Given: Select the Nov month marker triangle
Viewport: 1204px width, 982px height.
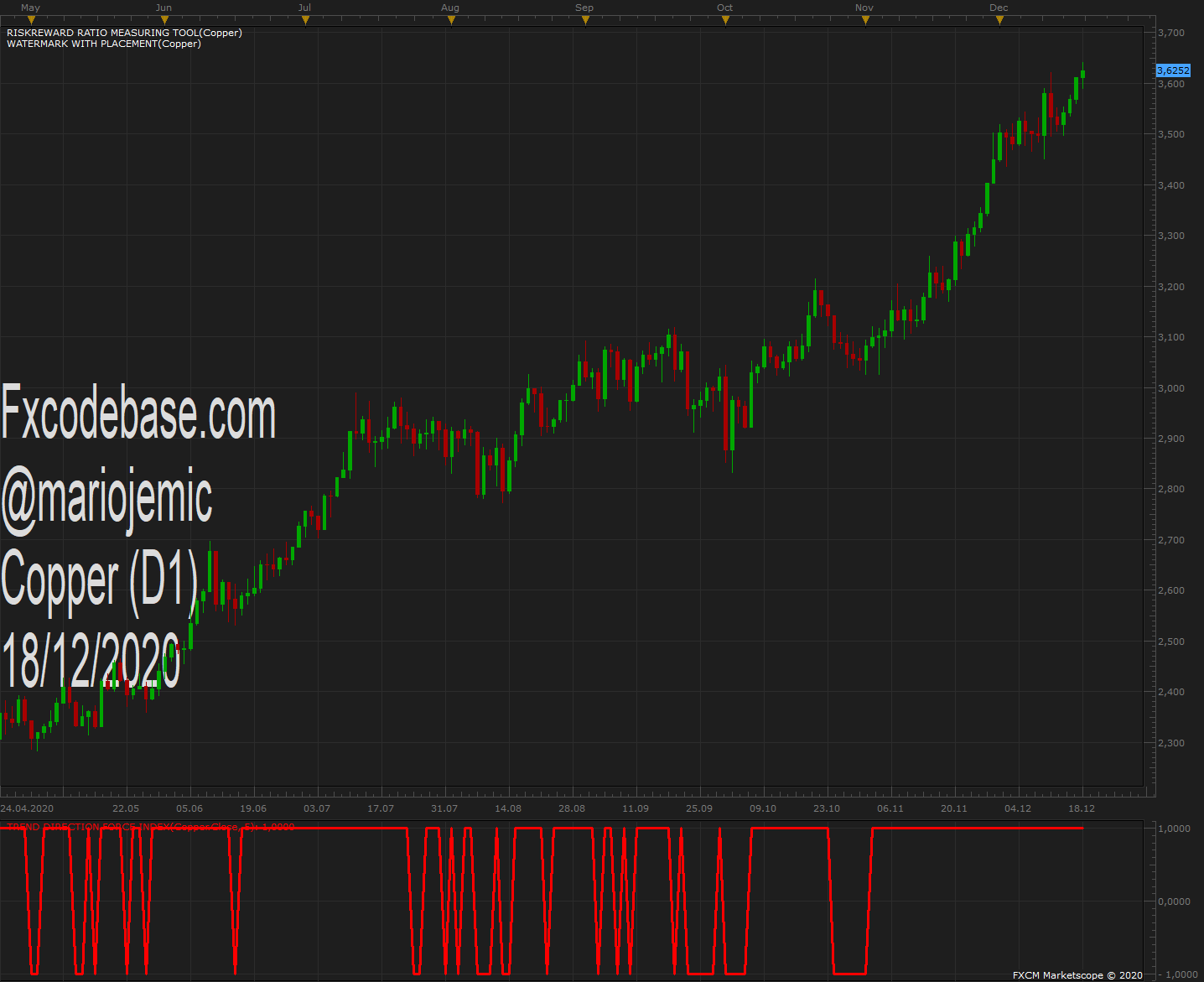Looking at the screenshot, I should [865, 20].
